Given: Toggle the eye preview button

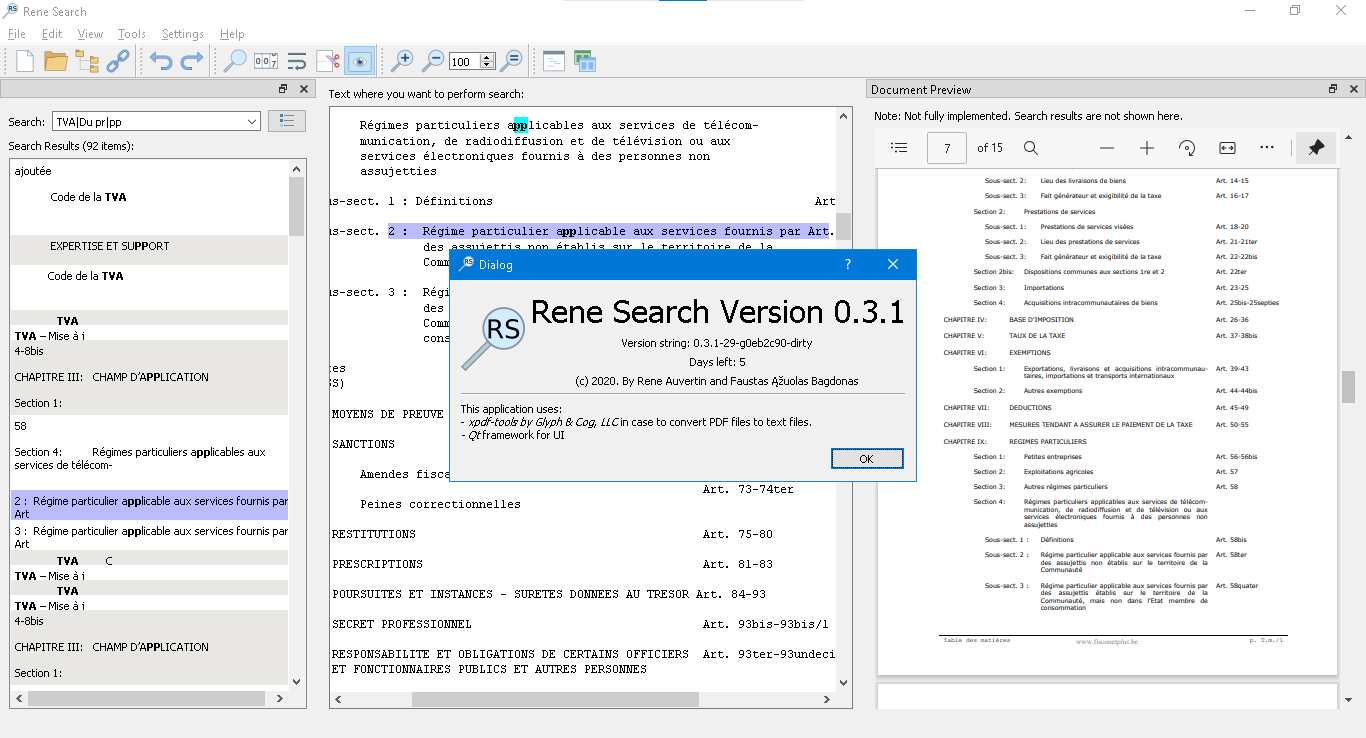Looking at the screenshot, I should tap(359, 61).
